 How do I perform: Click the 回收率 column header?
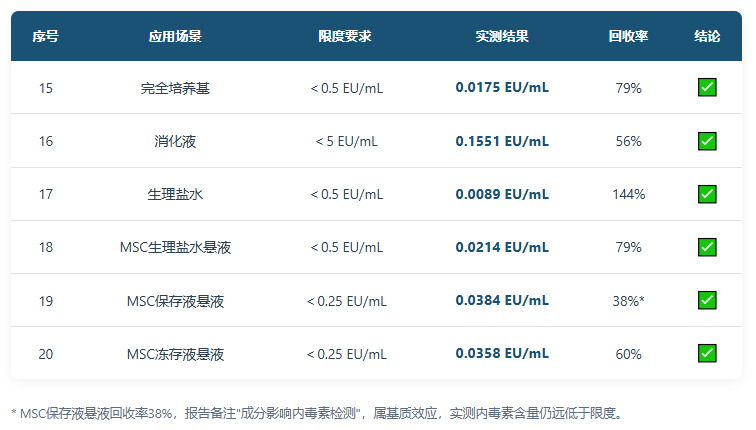point(628,36)
